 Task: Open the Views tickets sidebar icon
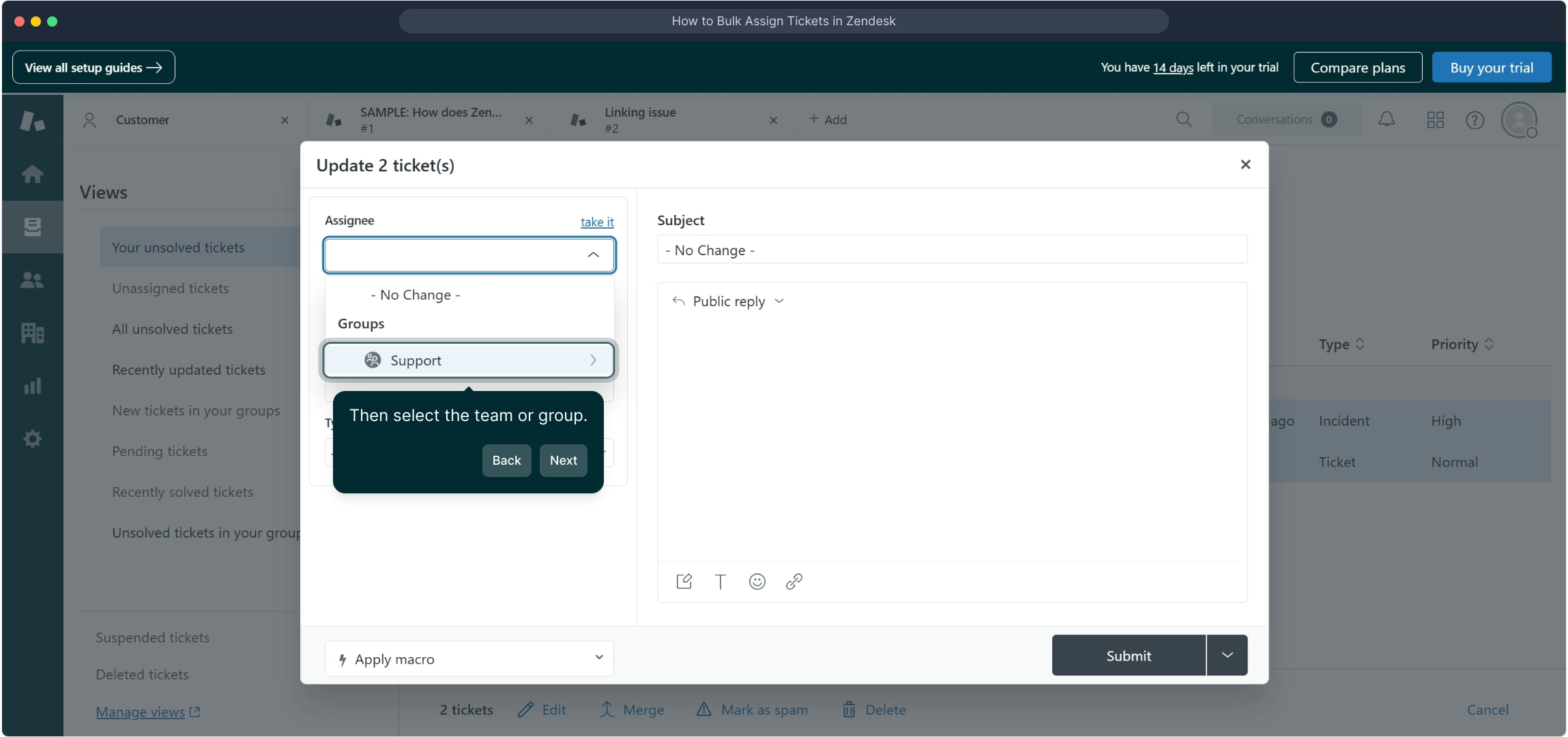click(32, 227)
